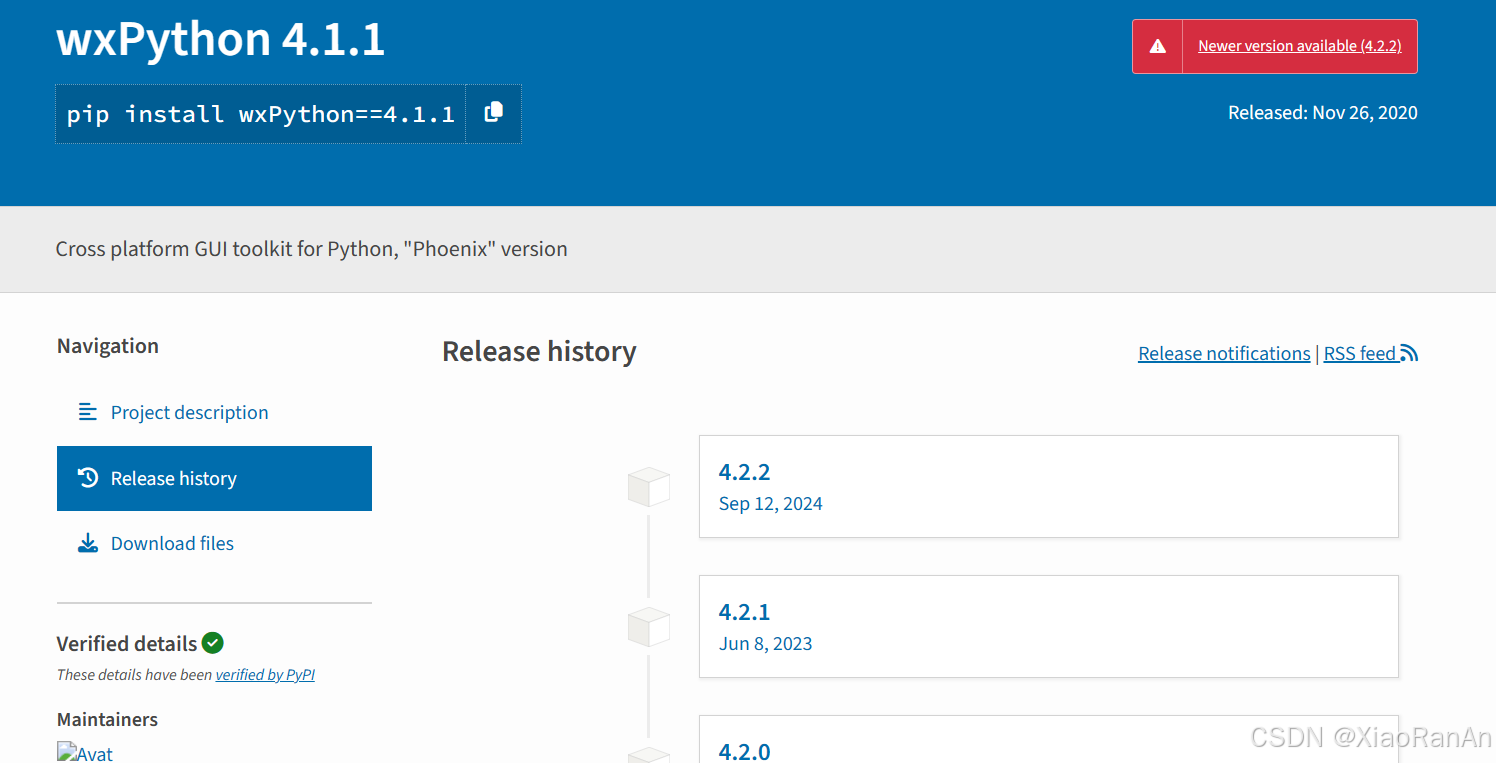Image resolution: width=1496 pixels, height=763 pixels.
Task: Click the warning triangle icon in red banner
Action: coord(1157,46)
